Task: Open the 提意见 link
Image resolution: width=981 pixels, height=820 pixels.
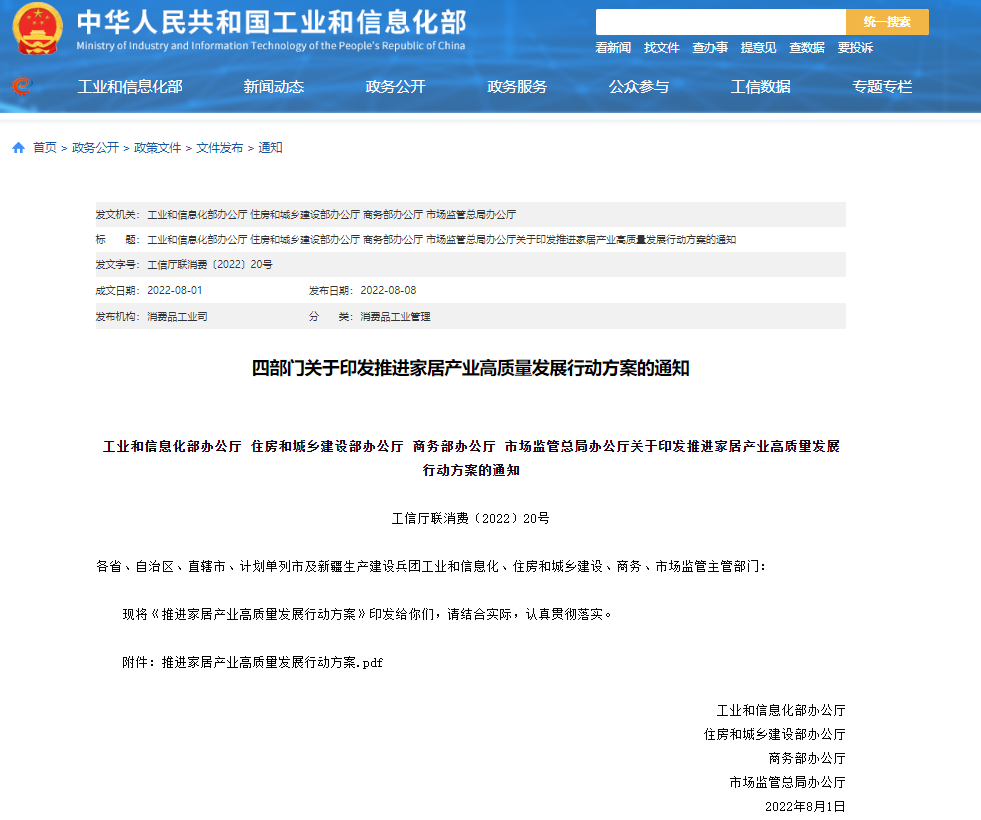Action: coord(758,47)
